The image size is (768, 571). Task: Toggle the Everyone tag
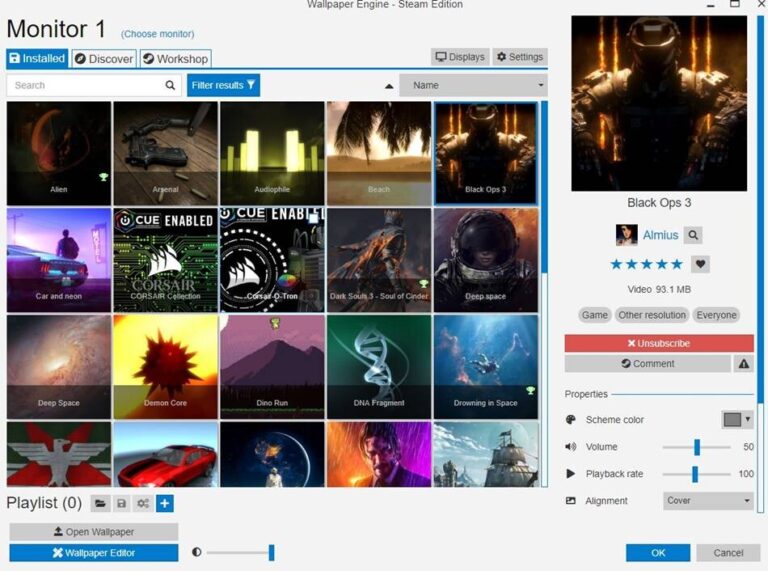716,315
